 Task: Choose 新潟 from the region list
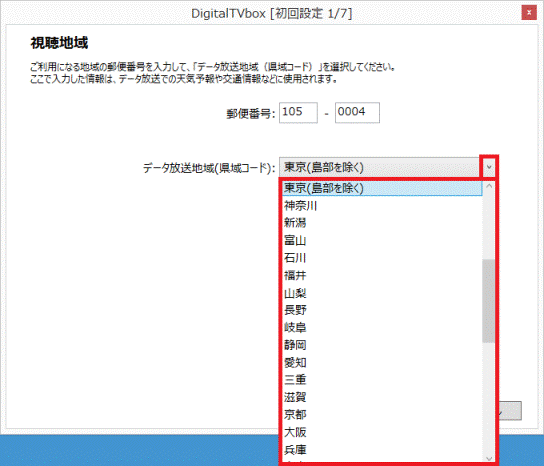pos(382,223)
